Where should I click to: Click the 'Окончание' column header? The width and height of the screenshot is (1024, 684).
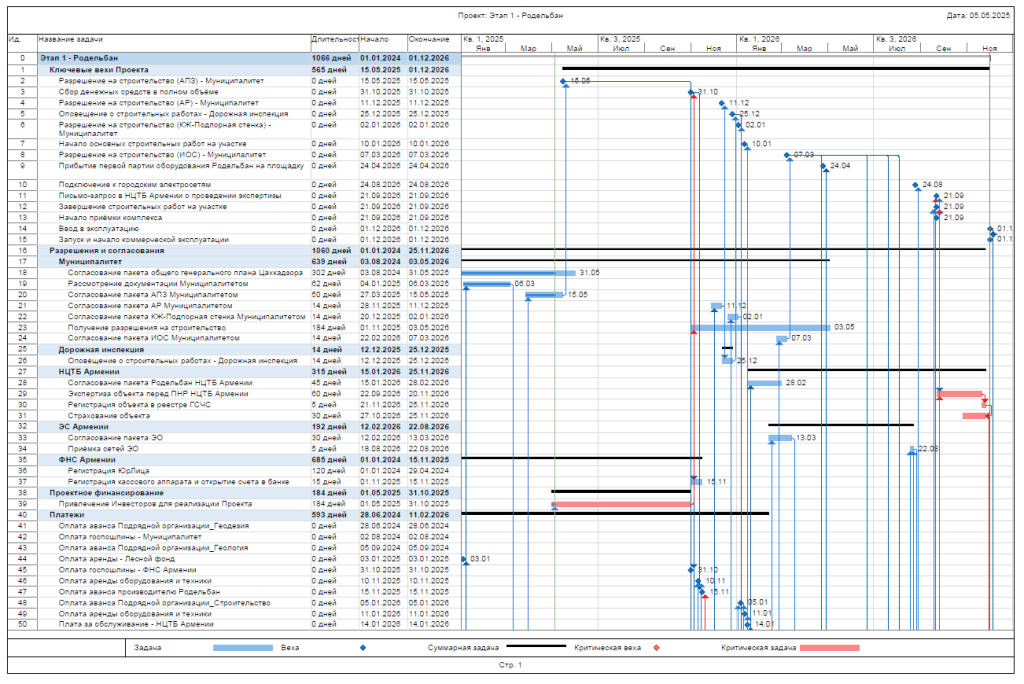point(428,40)
